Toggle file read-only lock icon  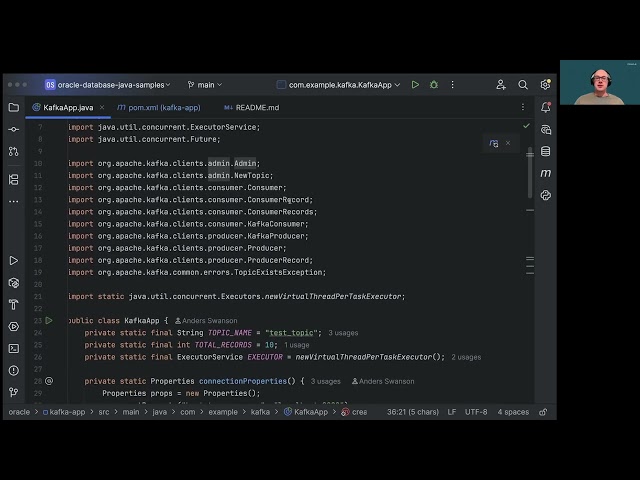pos(543,412)
